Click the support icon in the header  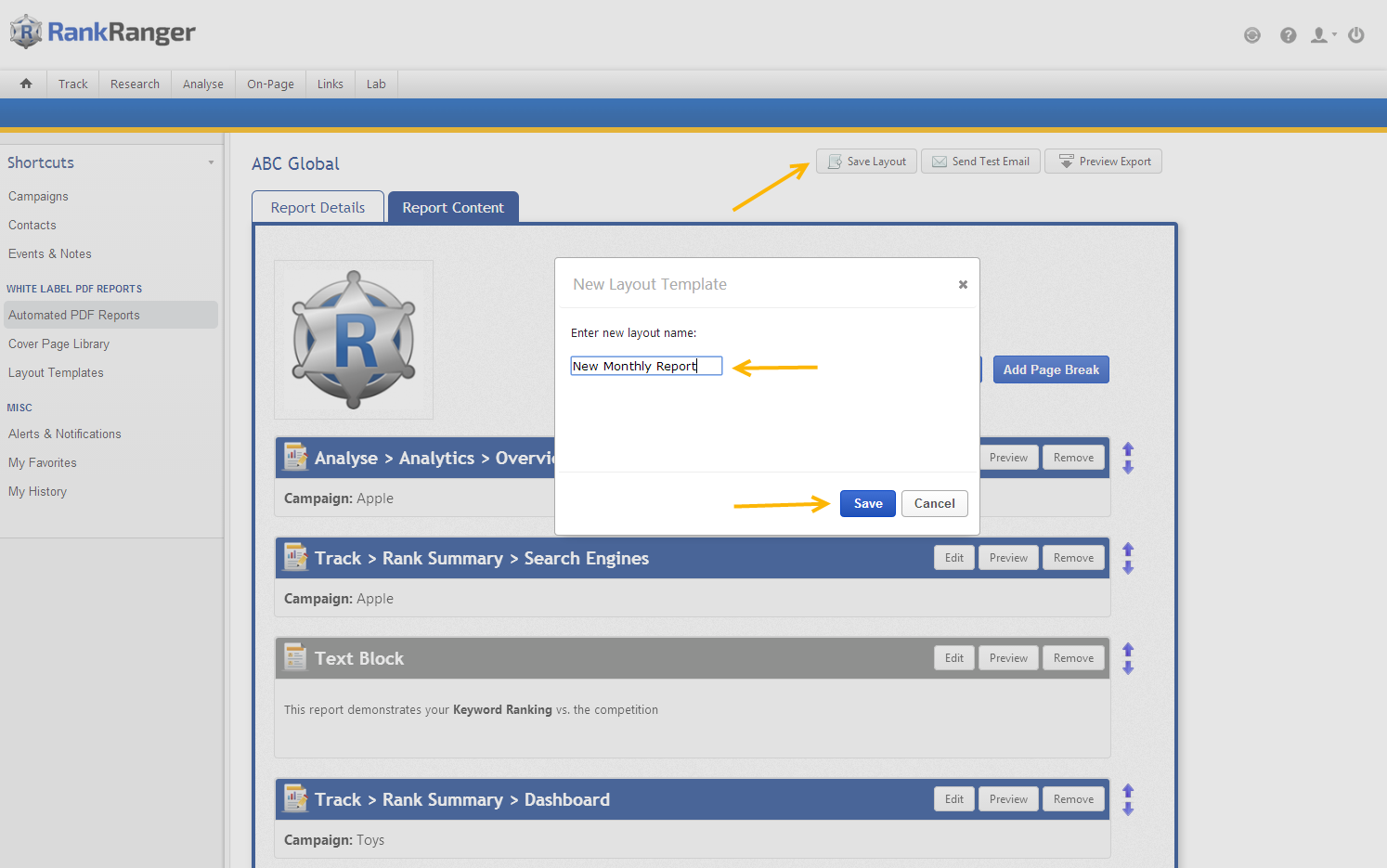[1251, 35]
